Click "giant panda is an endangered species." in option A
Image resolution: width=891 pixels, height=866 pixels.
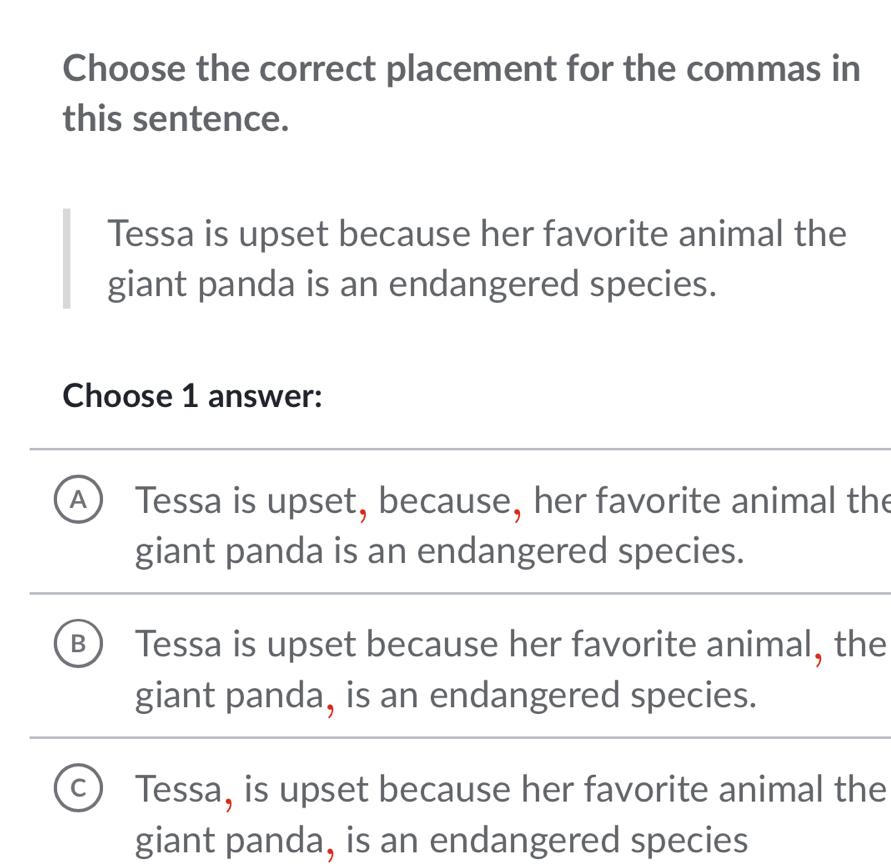tap(440, 550)
